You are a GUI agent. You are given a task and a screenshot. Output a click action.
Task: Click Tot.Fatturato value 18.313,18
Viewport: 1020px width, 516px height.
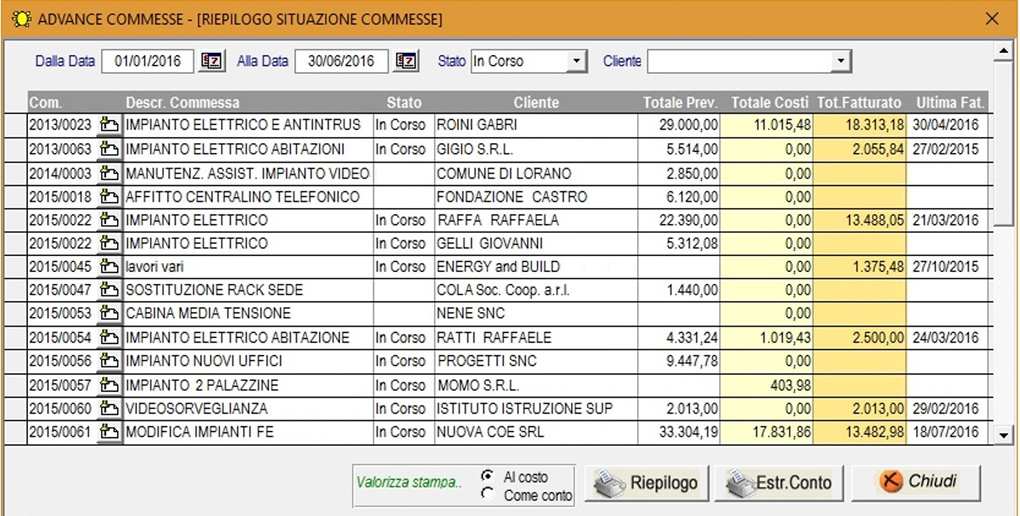859,125
